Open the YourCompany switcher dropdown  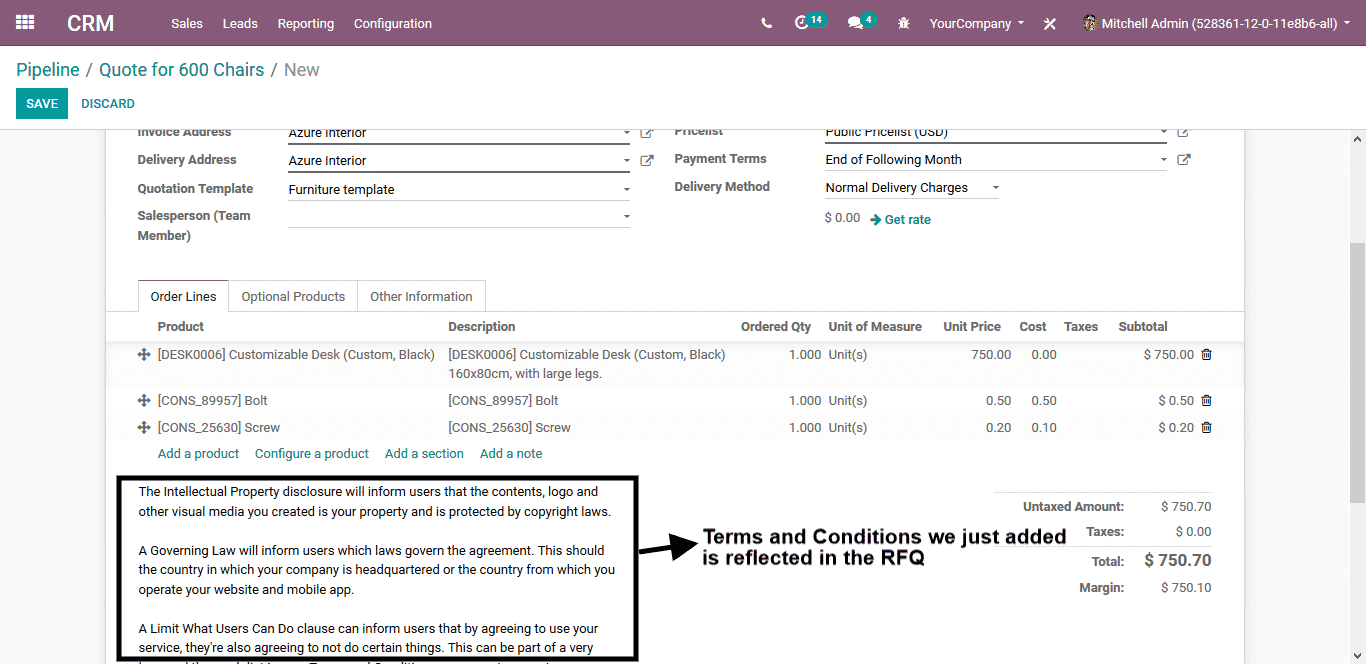pyautogui.click(x=976, y=23)
